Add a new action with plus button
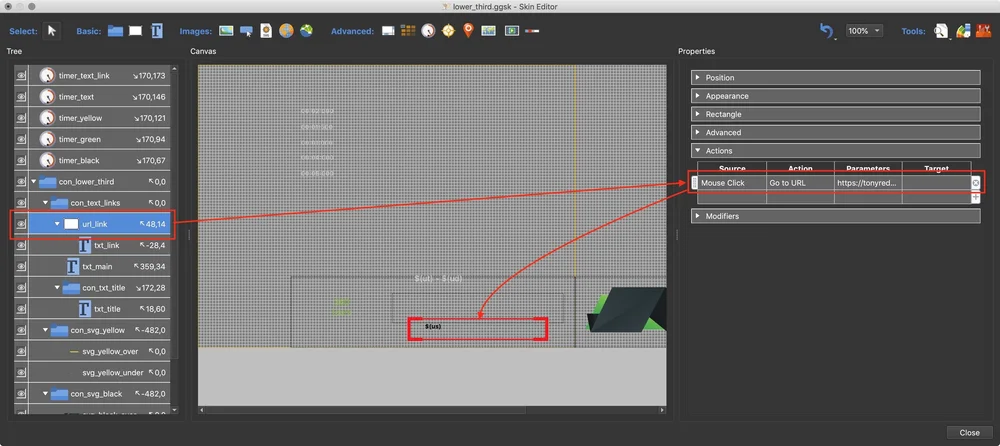The height and width of the screenshot is (446, 1000). (976, 198)
